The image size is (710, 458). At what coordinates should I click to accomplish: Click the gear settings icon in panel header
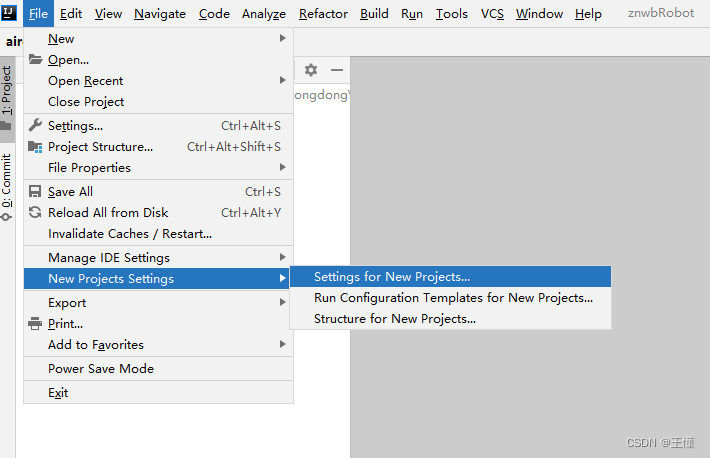311,70
